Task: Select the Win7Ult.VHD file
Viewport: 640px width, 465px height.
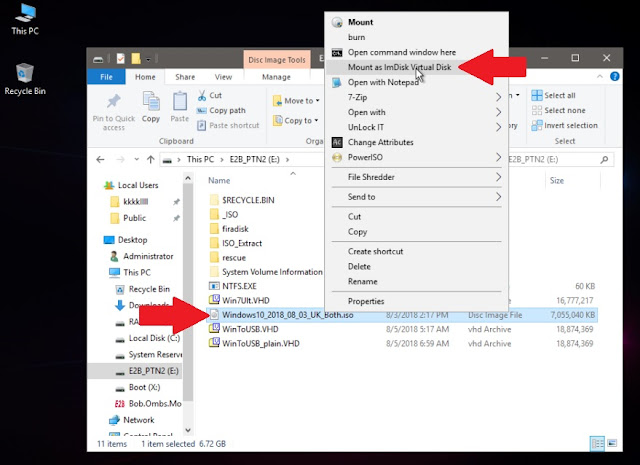Action: [239, 300]
